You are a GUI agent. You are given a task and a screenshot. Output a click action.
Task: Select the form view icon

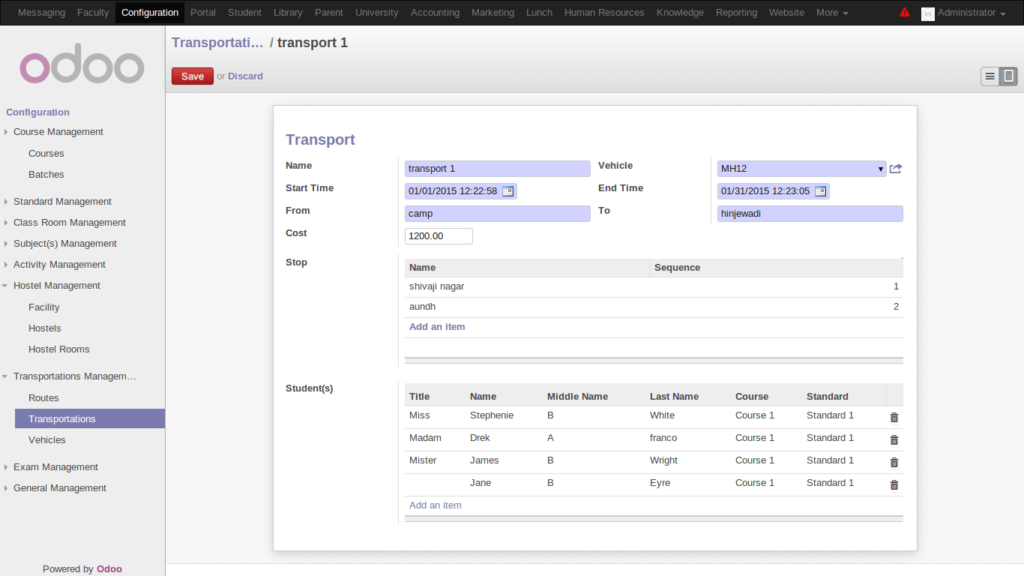point(1007,75)
